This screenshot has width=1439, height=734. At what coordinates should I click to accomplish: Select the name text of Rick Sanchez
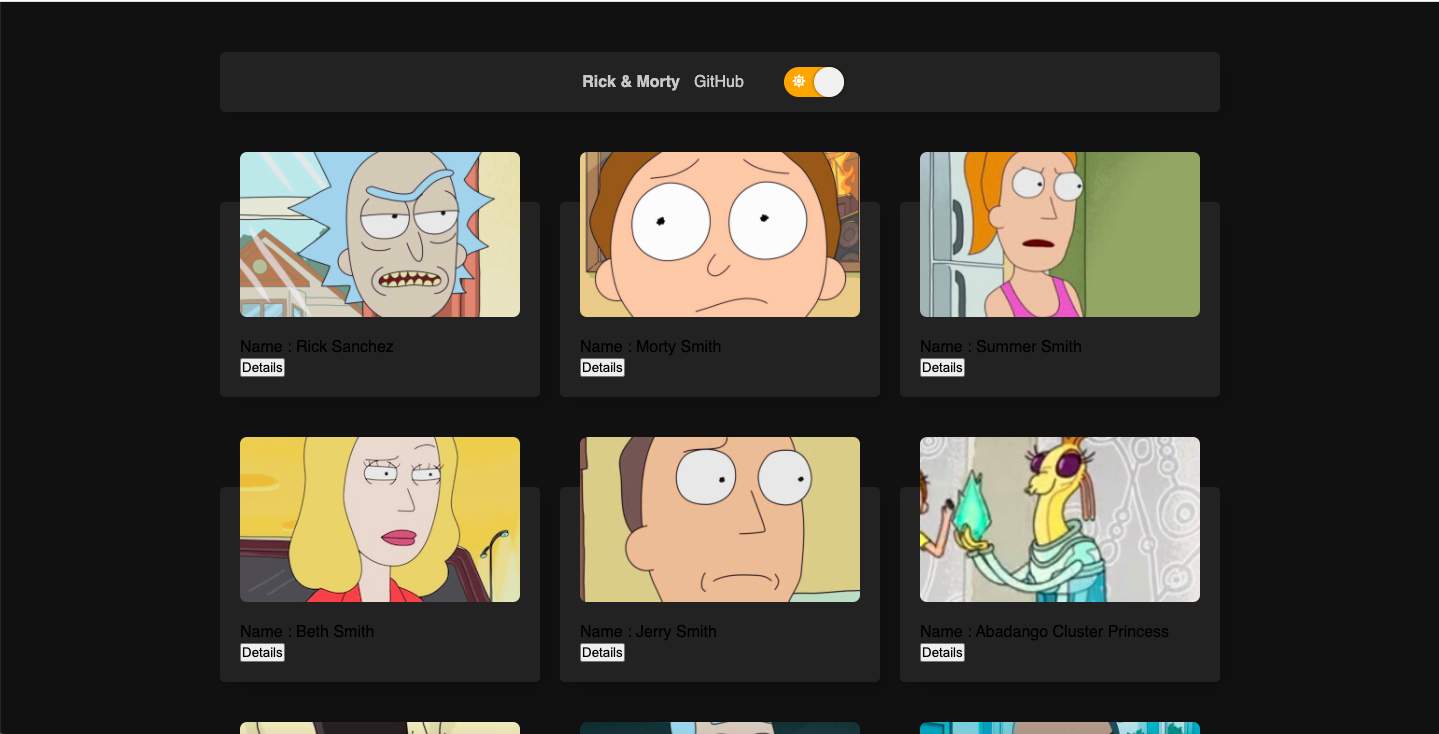tap(317, 346)
